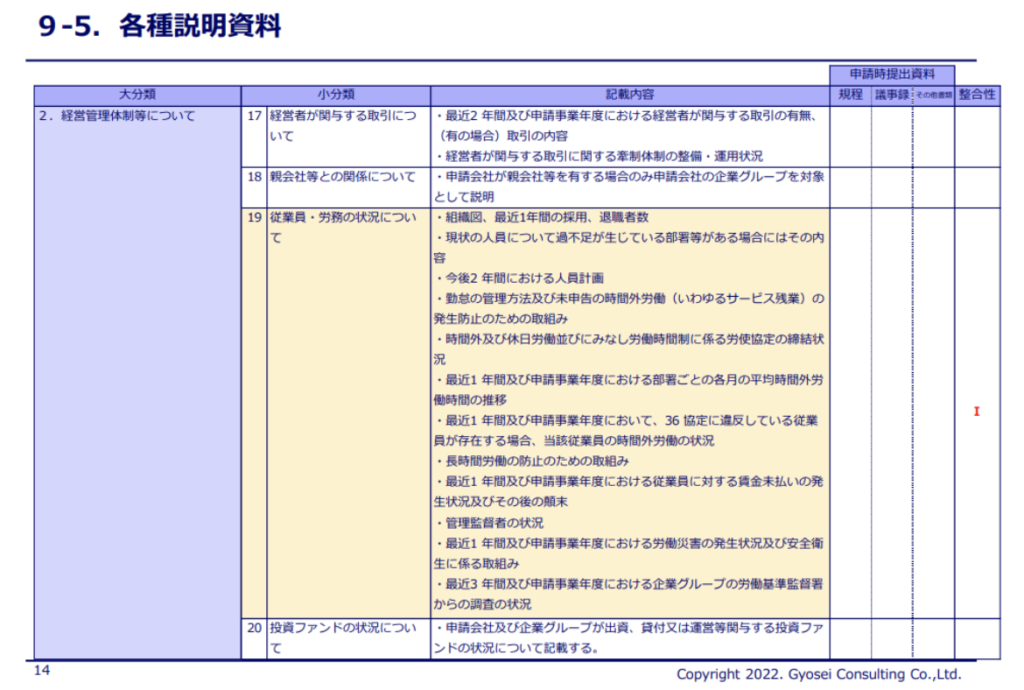Click the '申請時提出資料' group header

point(892,74)
